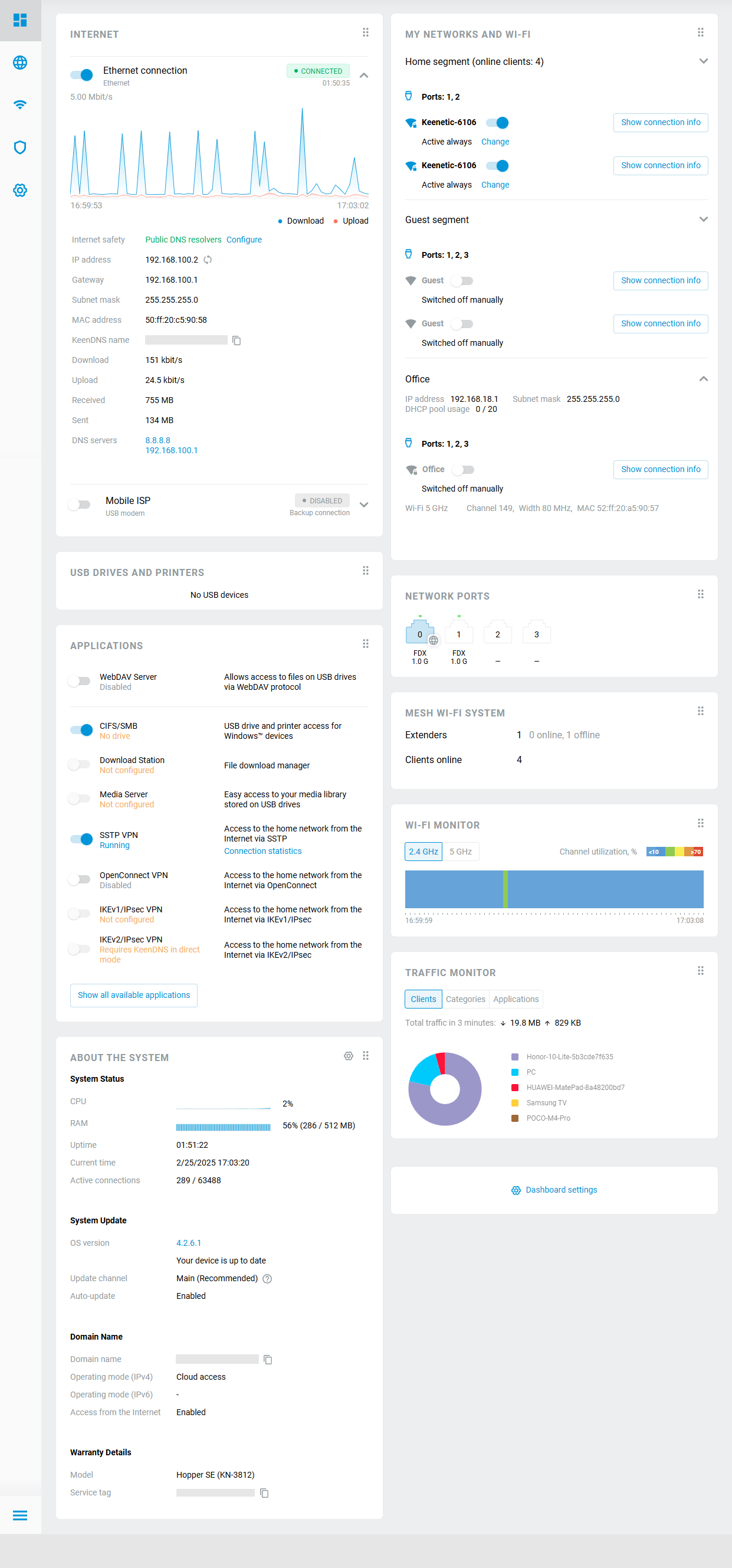Expand the Guest segment section
This screenshot has height=1568, width=732.
click(x=703, y=220)
